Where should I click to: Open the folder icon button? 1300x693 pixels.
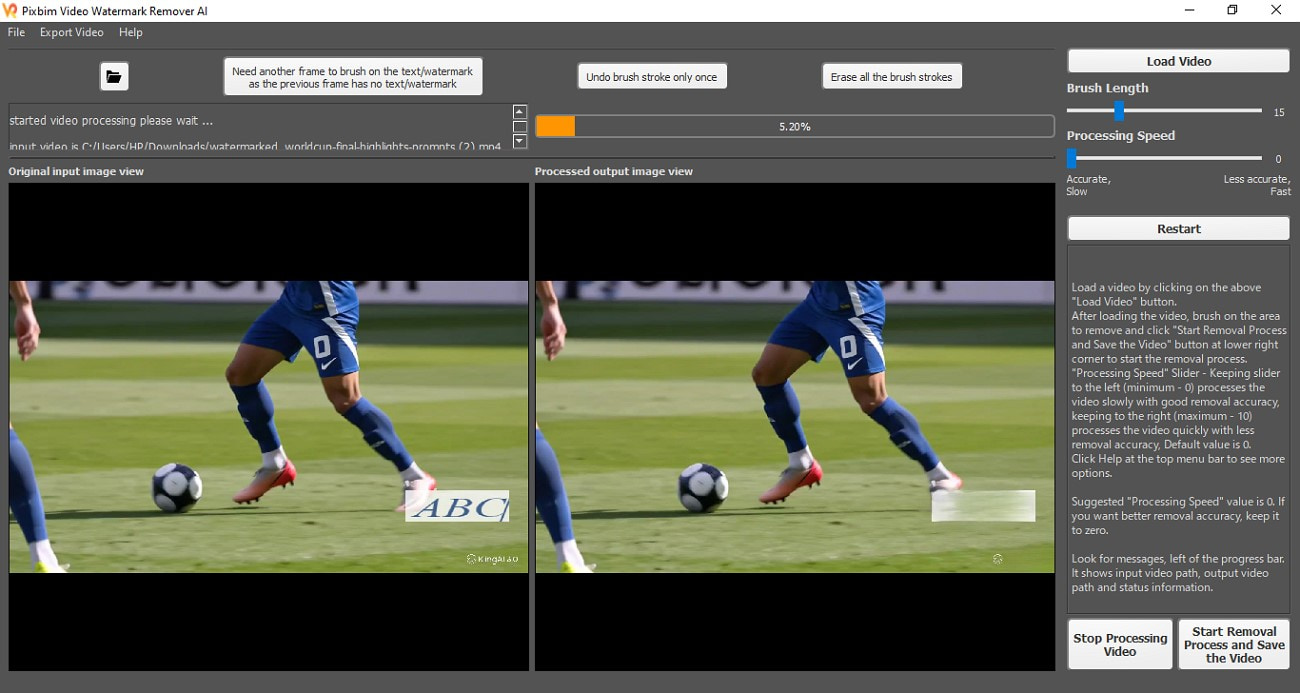point(114,76)
